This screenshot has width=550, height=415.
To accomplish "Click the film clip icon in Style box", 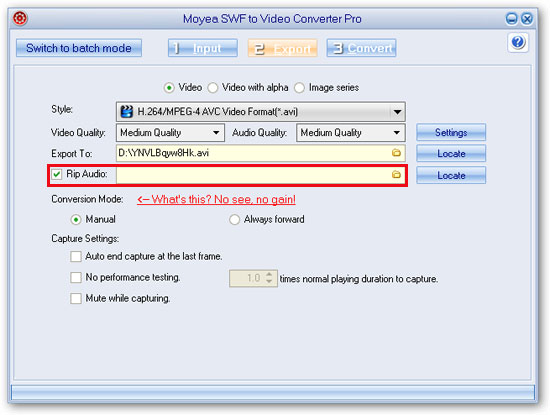I will [127, 112].
